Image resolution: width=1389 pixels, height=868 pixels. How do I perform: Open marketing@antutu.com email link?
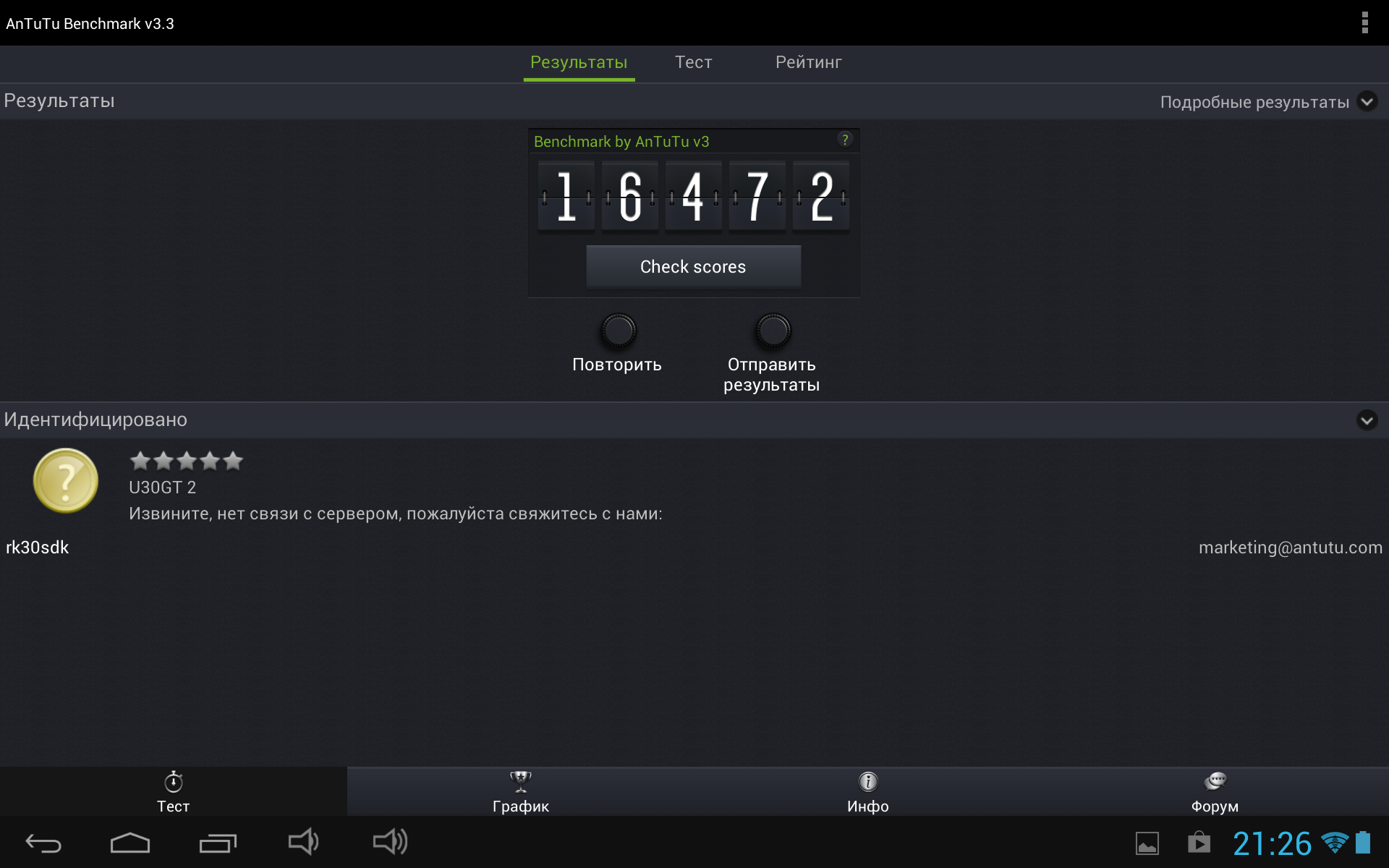click(1290, 548)
